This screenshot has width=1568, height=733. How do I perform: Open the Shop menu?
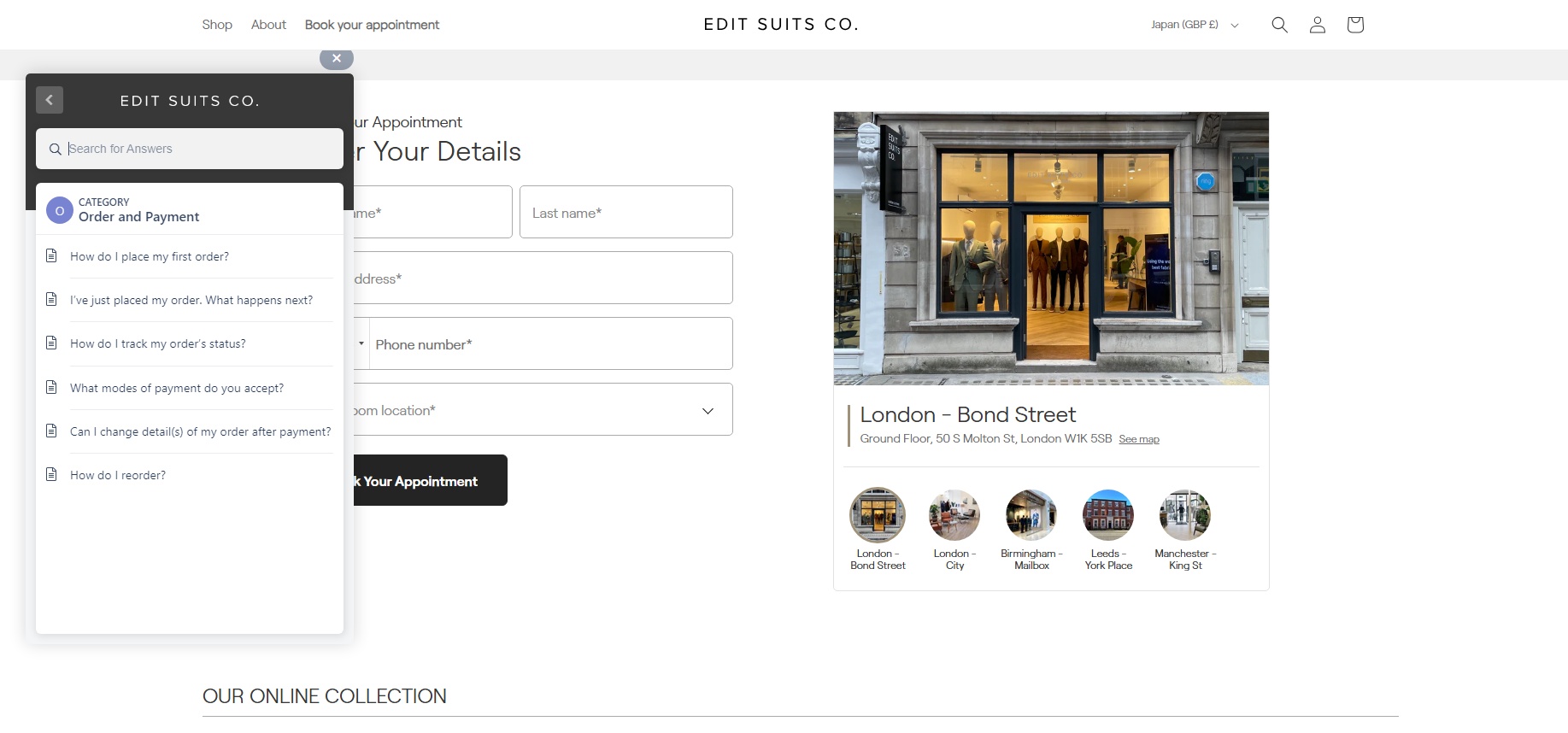217,25
